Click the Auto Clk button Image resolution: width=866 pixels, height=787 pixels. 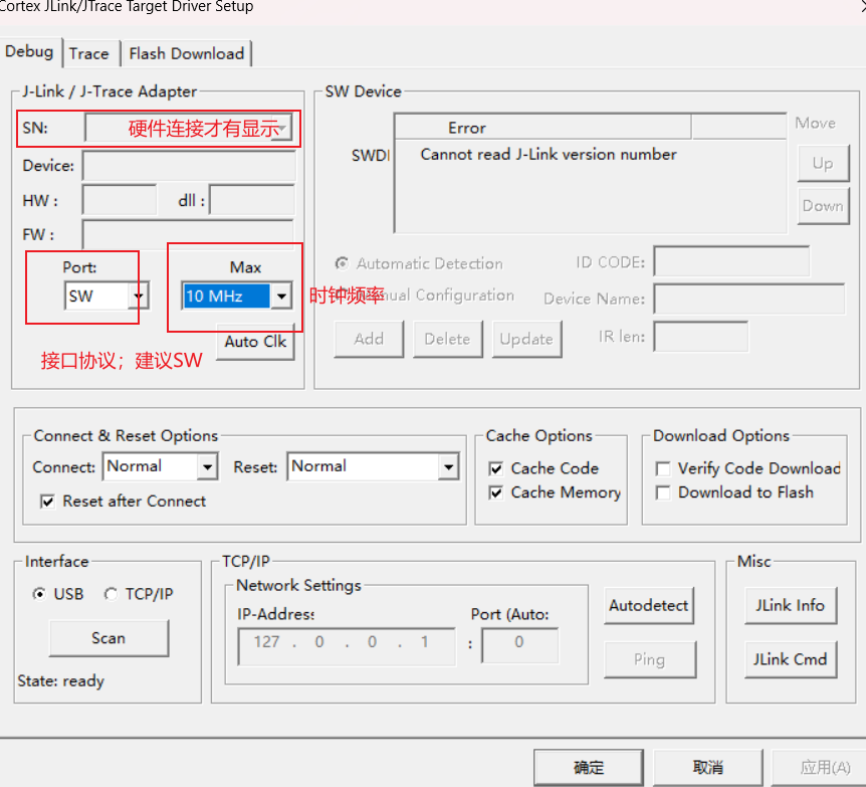pyautogui.click(x=256, y=342)
